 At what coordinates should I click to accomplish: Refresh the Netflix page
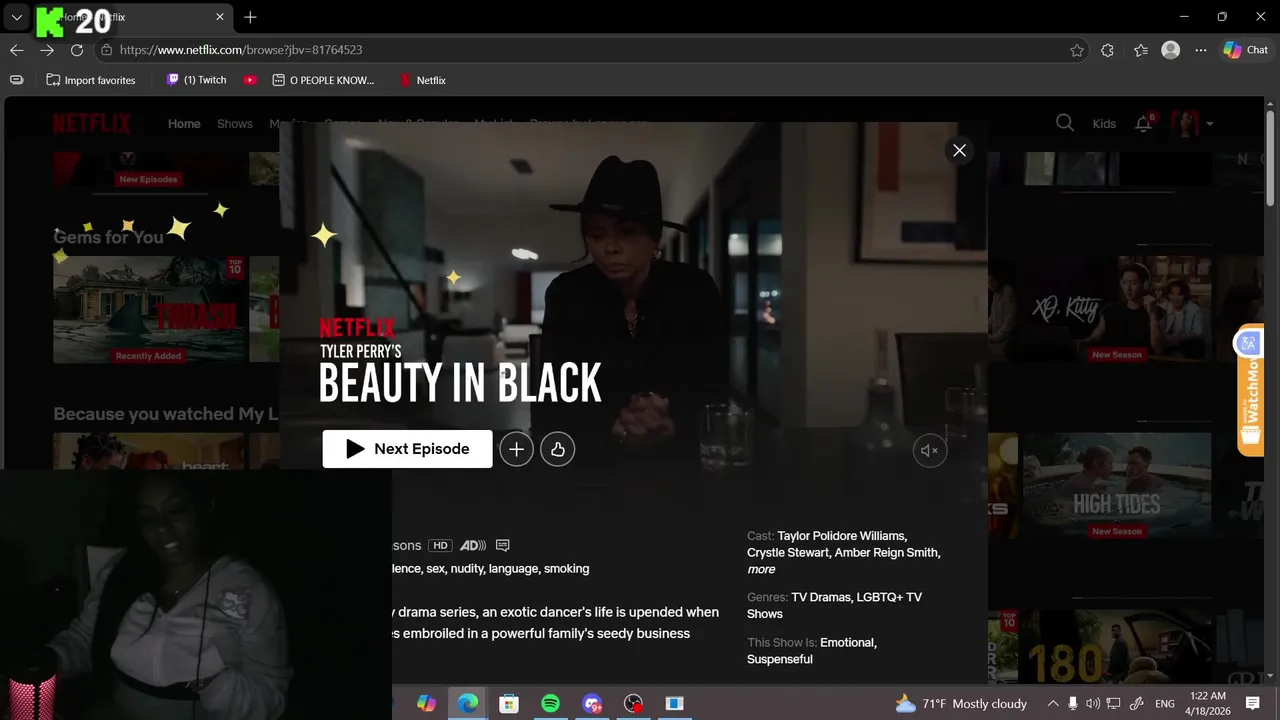pyautogui.click(x=77, y=50)
